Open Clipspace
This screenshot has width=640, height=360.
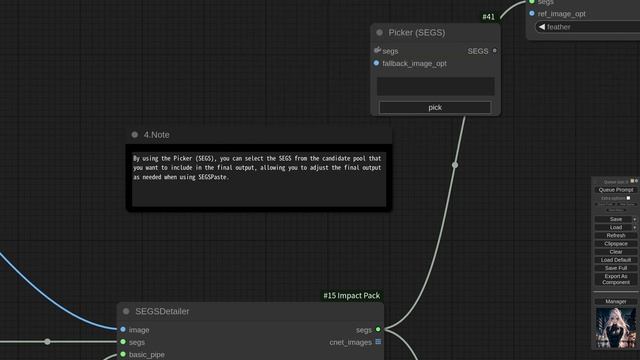(616, 244)
